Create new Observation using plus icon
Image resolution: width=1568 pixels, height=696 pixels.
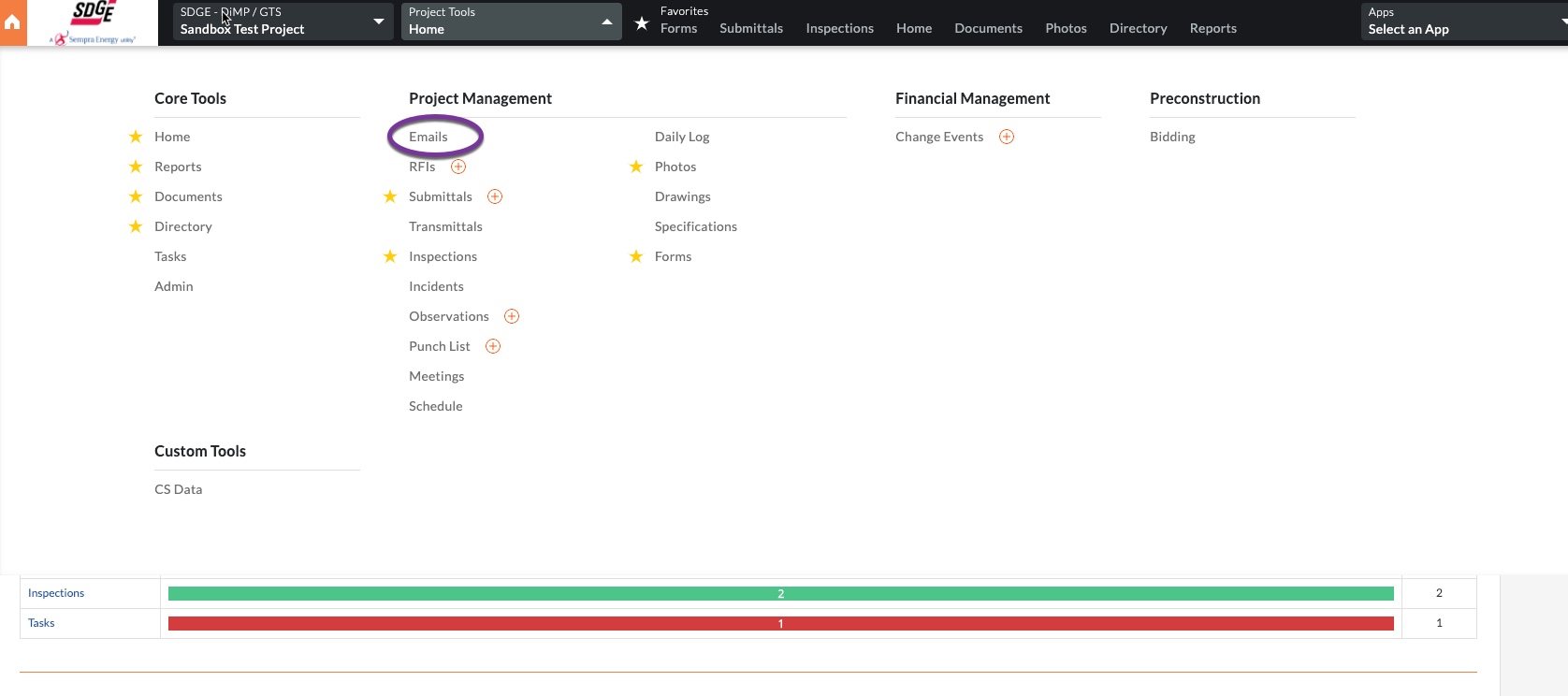coord(512,316)
